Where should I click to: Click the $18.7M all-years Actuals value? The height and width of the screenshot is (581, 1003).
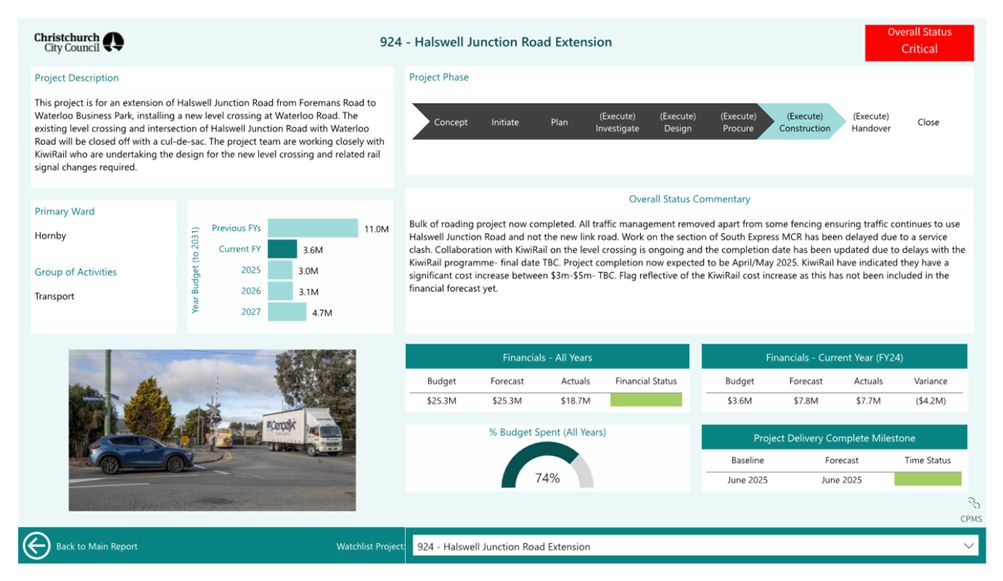575,401
